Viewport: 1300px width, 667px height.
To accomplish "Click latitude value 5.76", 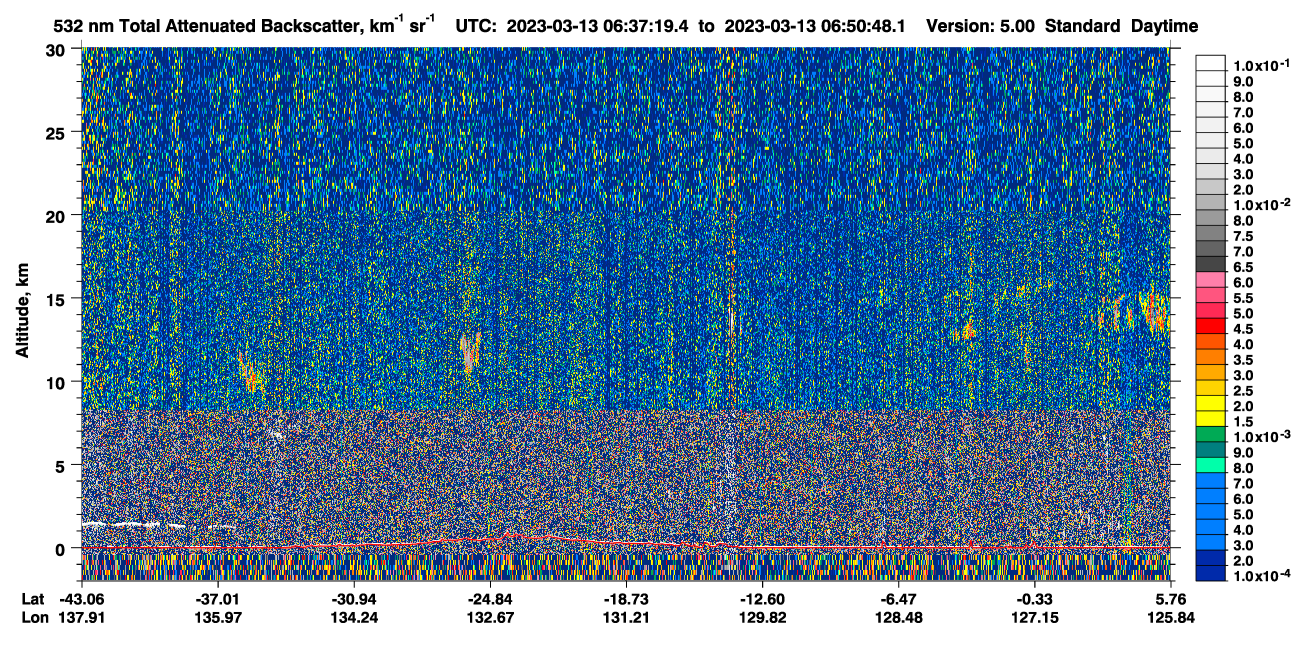I will [x=1169, y=598].
